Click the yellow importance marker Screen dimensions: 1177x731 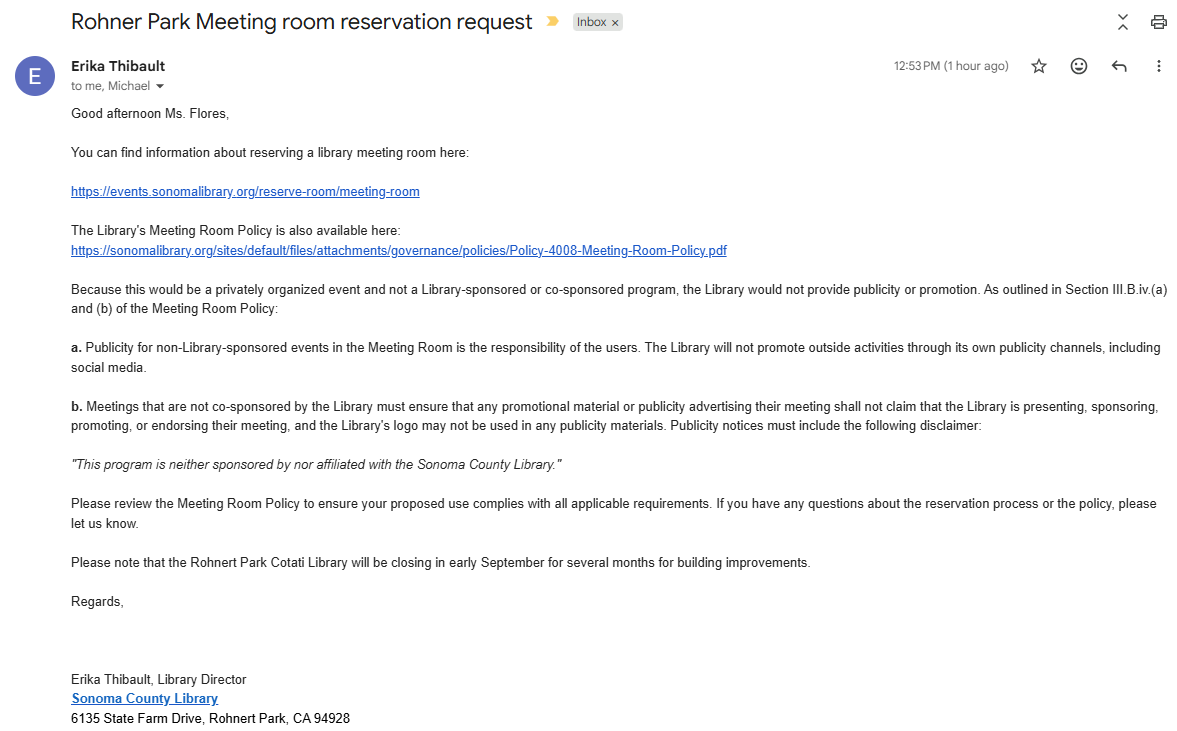[x=552, y=21]
